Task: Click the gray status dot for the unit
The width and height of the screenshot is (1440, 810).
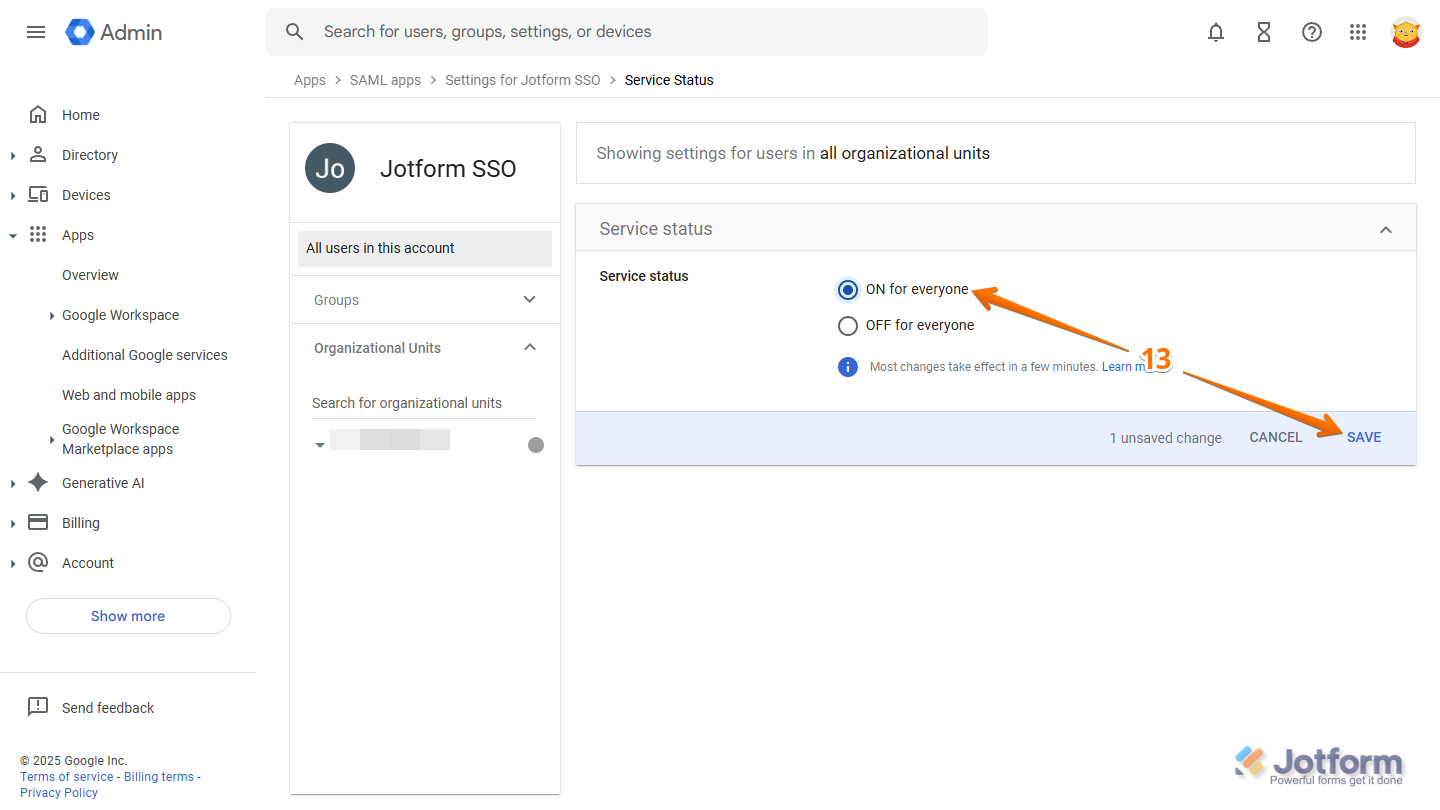Action: point(536,445)
